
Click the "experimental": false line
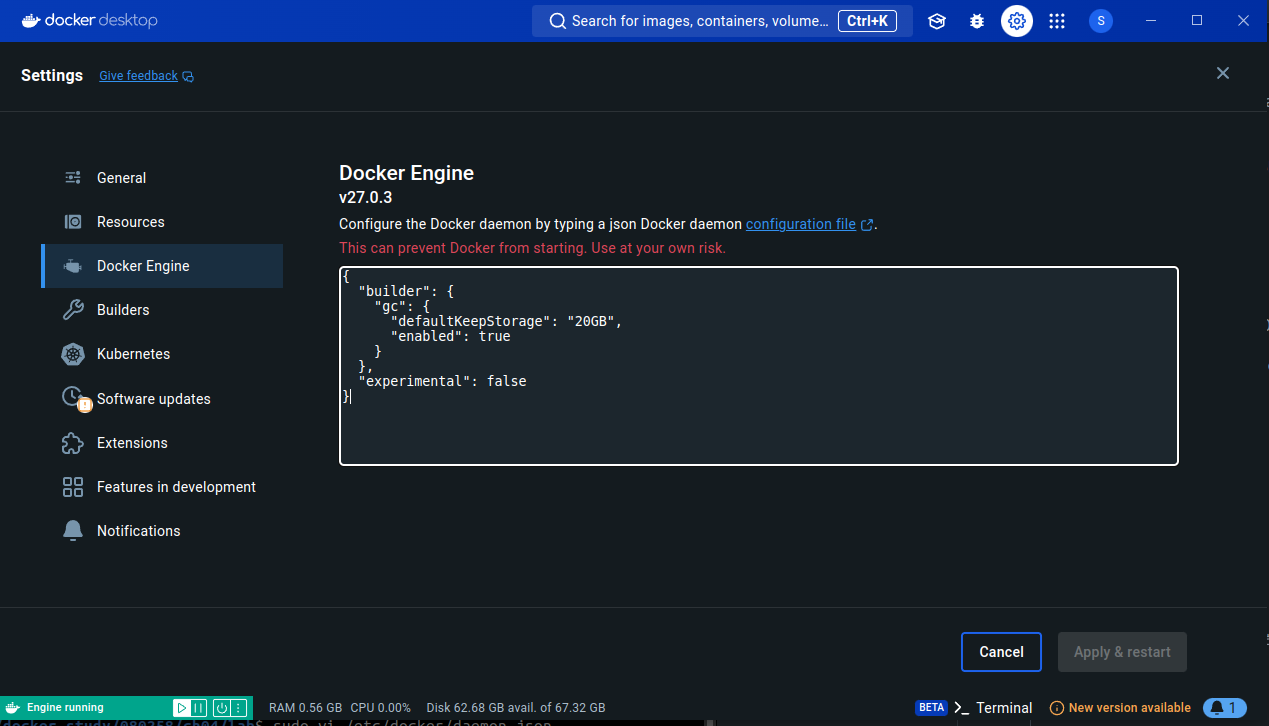[442, 381]
